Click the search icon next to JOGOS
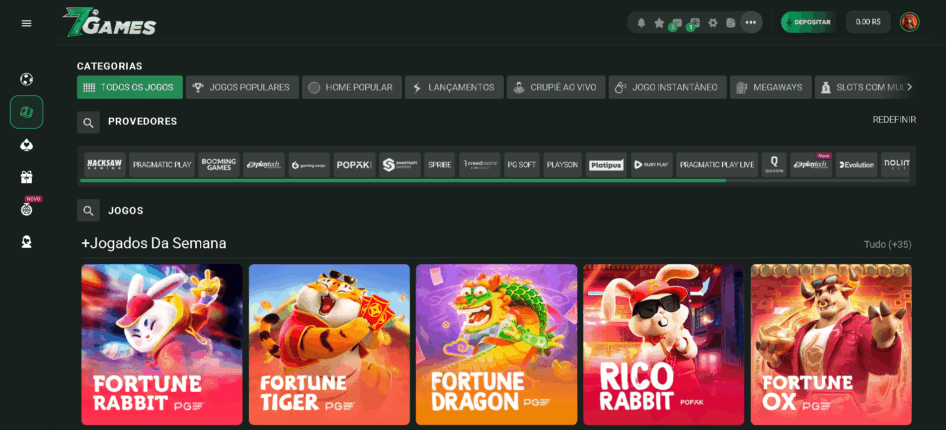The width and height of the screenshot is (946, 430). pyautogui.click(x=88, y=211)
